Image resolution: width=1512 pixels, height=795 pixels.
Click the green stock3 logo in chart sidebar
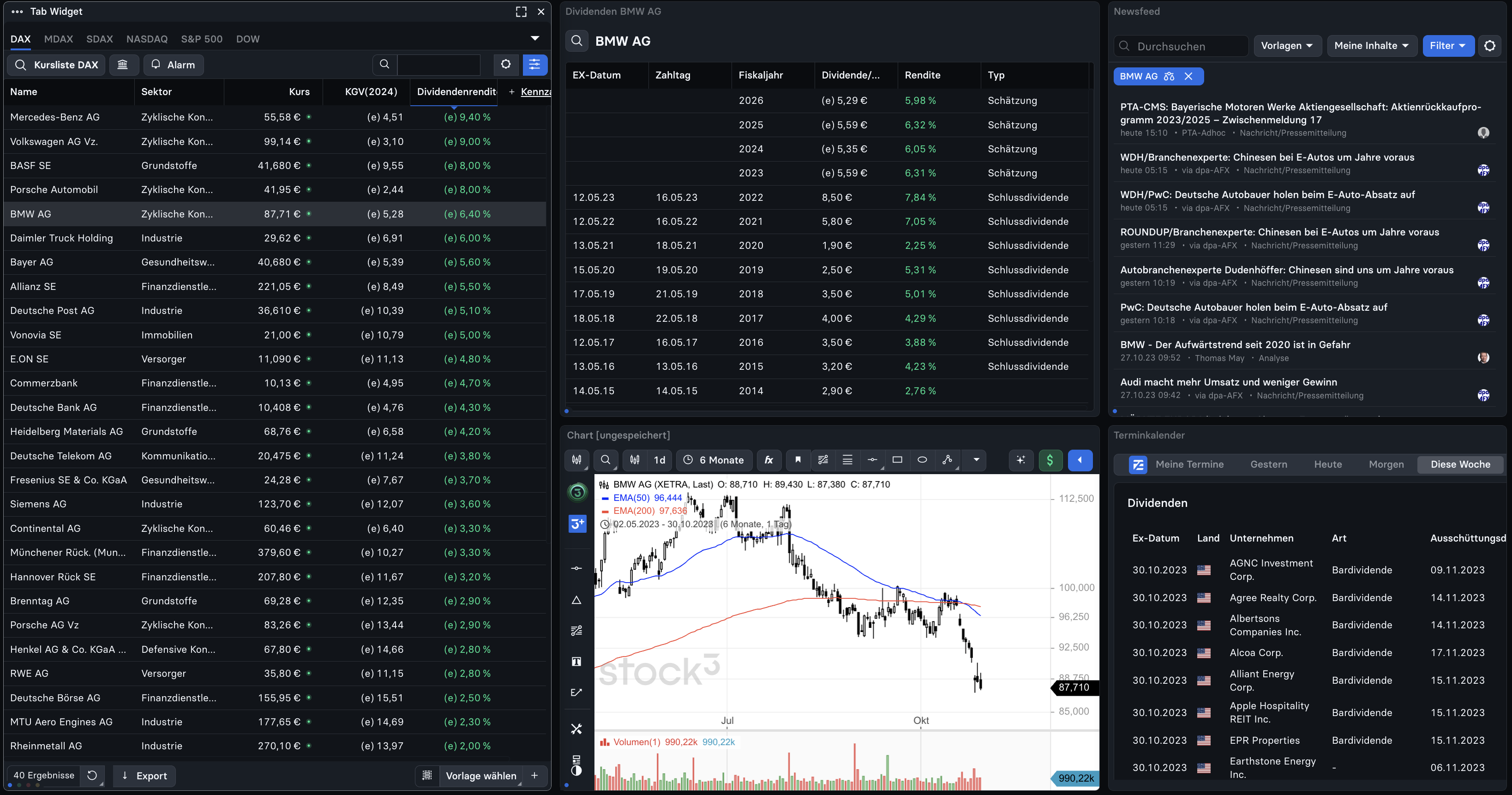pos(577,492)
